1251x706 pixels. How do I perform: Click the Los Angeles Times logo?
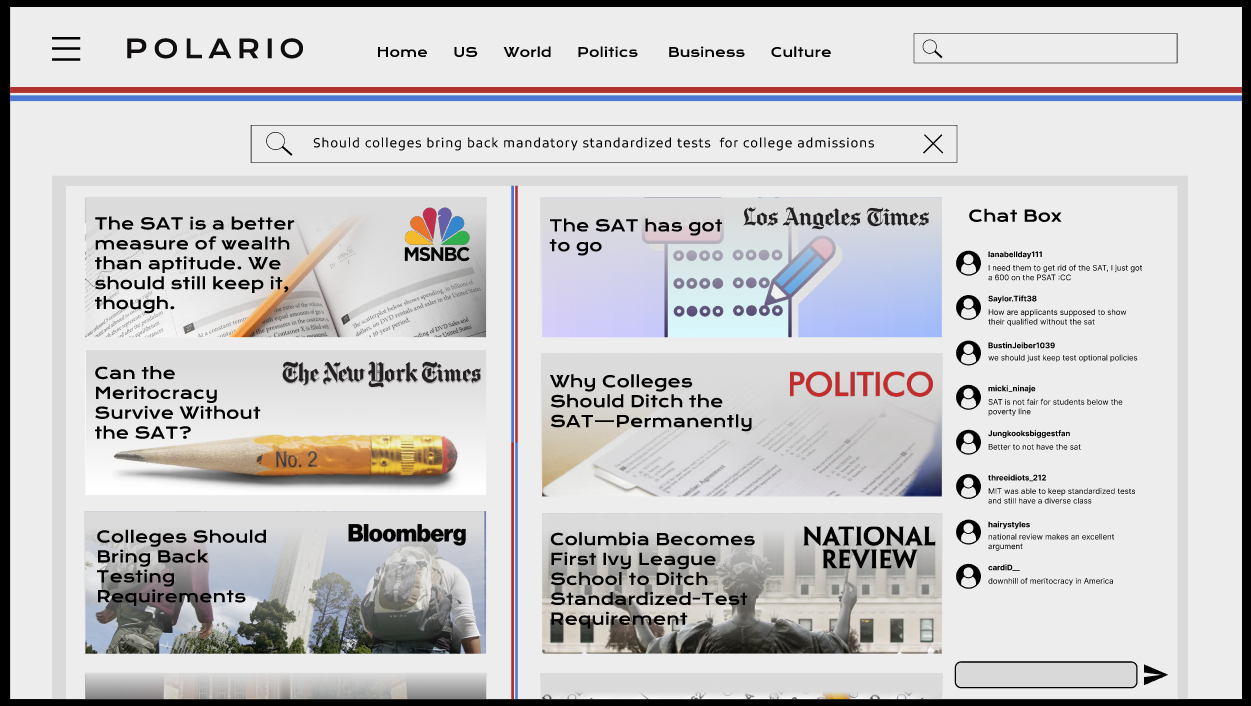coord(836,218)
